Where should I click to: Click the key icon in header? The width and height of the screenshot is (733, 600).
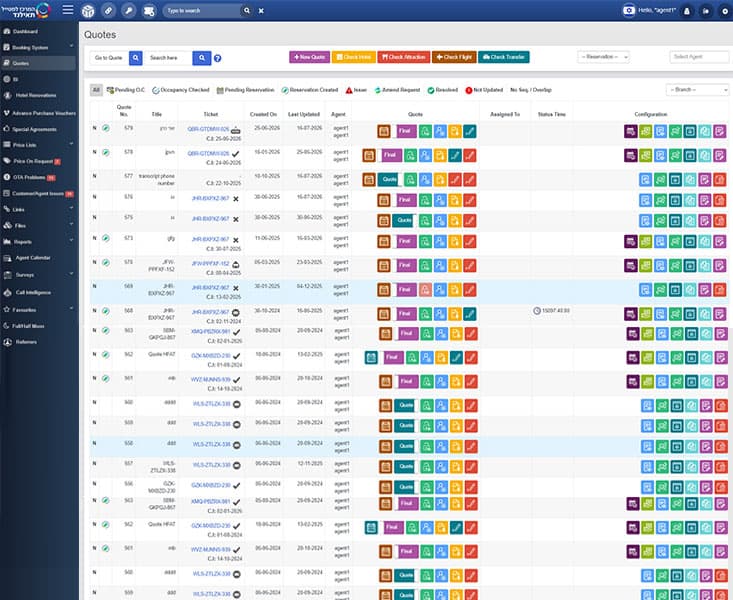129,10
